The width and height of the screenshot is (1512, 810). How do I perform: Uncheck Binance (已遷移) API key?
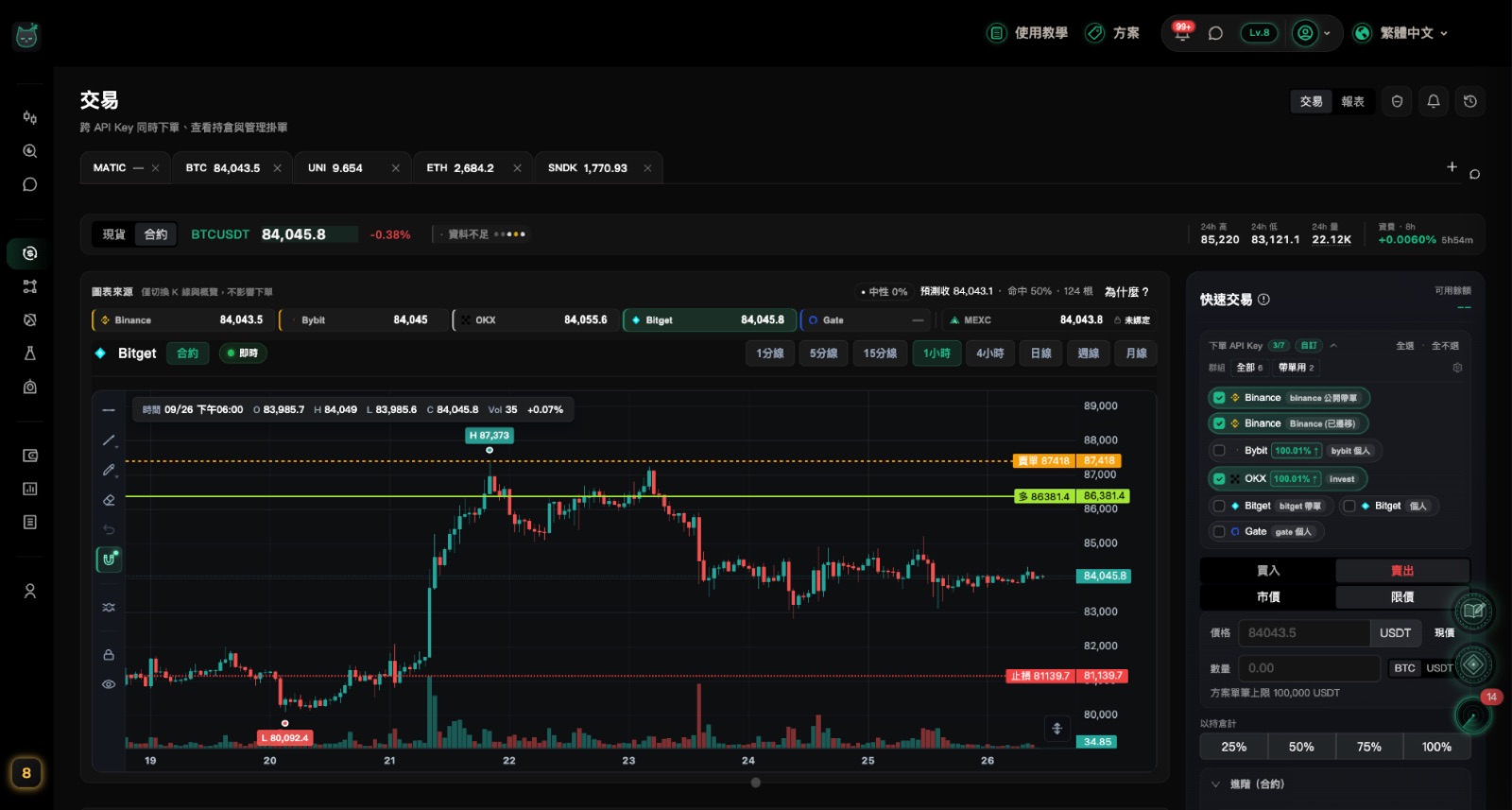[x=1219, y=423]
